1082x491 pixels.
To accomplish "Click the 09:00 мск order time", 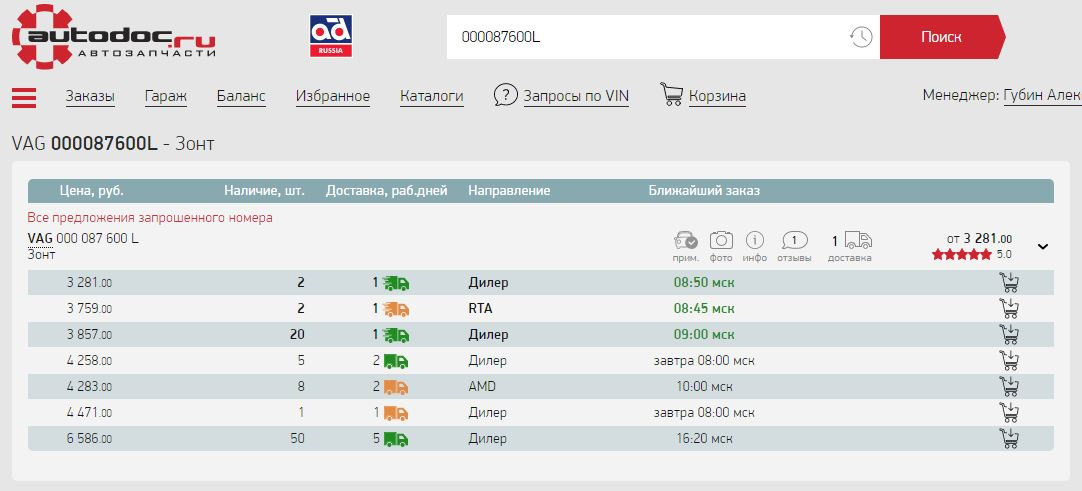I will (x=704, y=334).
